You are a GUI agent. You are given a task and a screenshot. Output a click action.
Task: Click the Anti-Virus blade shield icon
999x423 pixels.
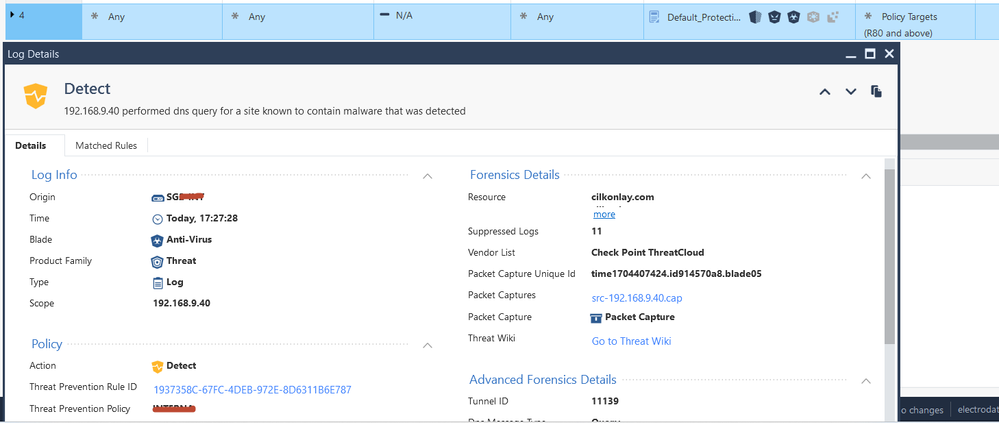pyautogui.click(x=157, y=240)
